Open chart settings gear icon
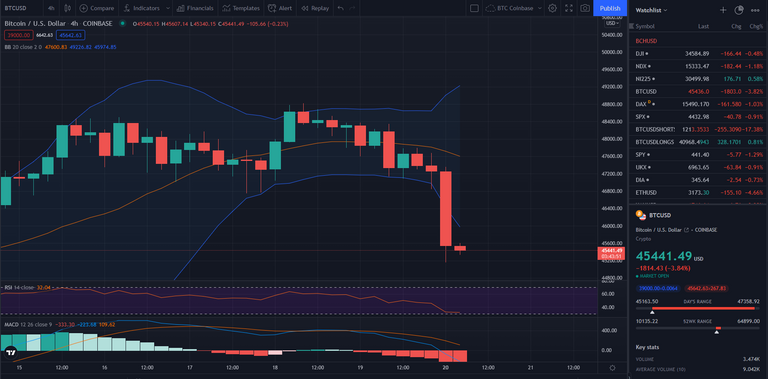The image size is (768, 379). pos(552,8)
